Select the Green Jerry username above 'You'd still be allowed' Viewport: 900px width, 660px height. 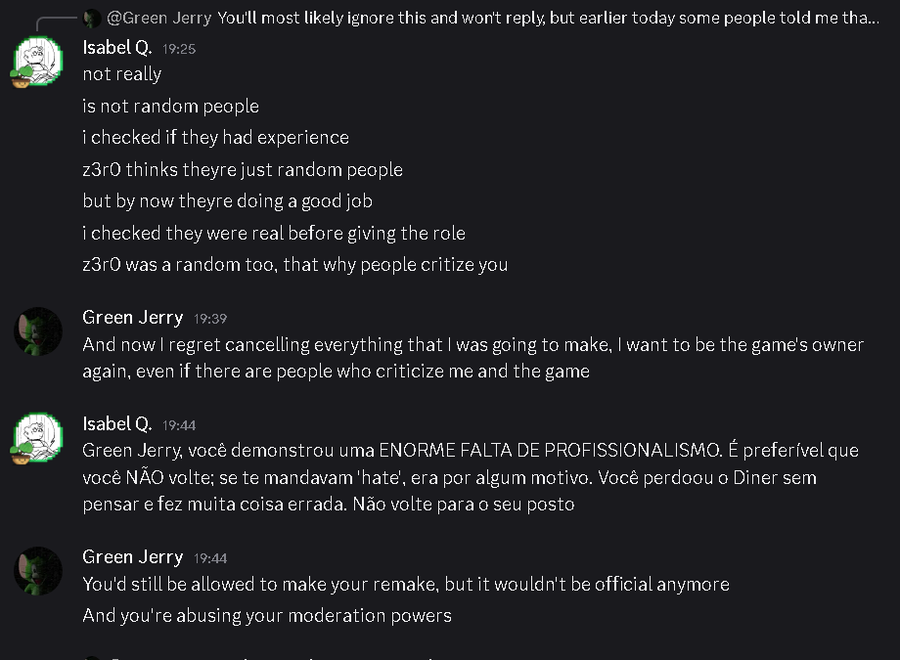pos(132,557)
